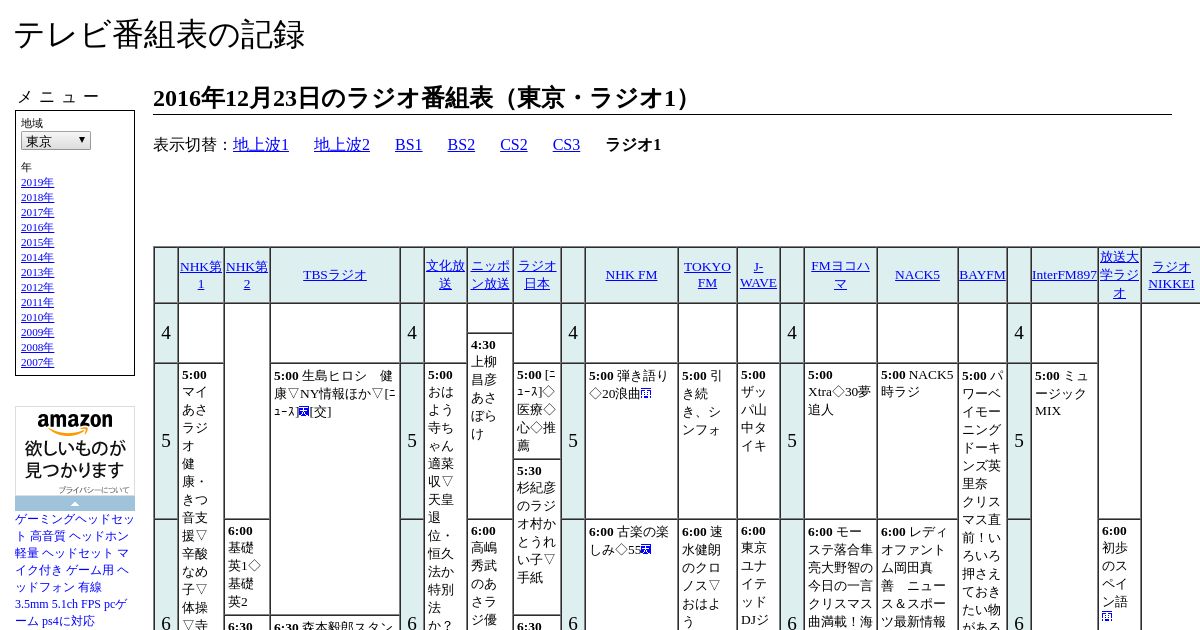Open the 2008年 archive link
The width and height of the screenshot is (1200, 630).
37,347
